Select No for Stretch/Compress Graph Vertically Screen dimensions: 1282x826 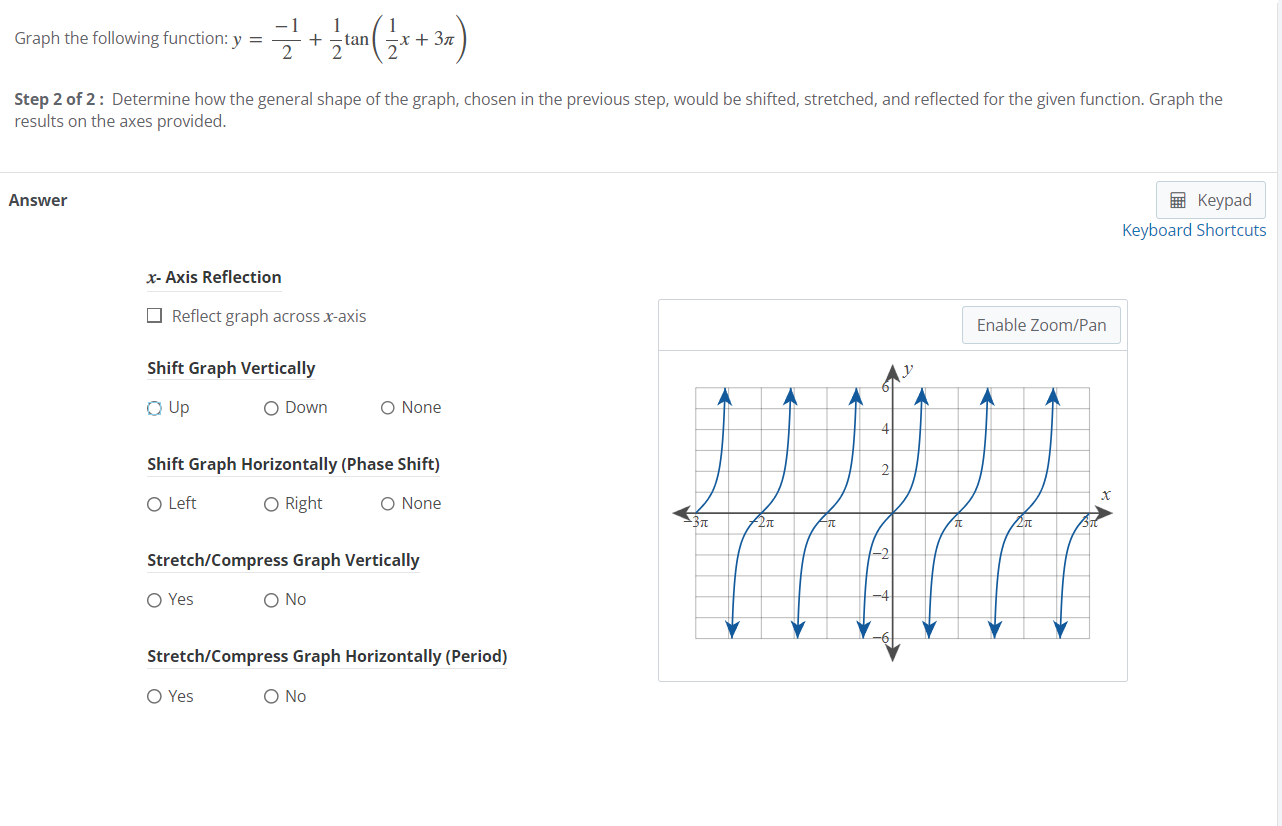click(x=270, y=599)
